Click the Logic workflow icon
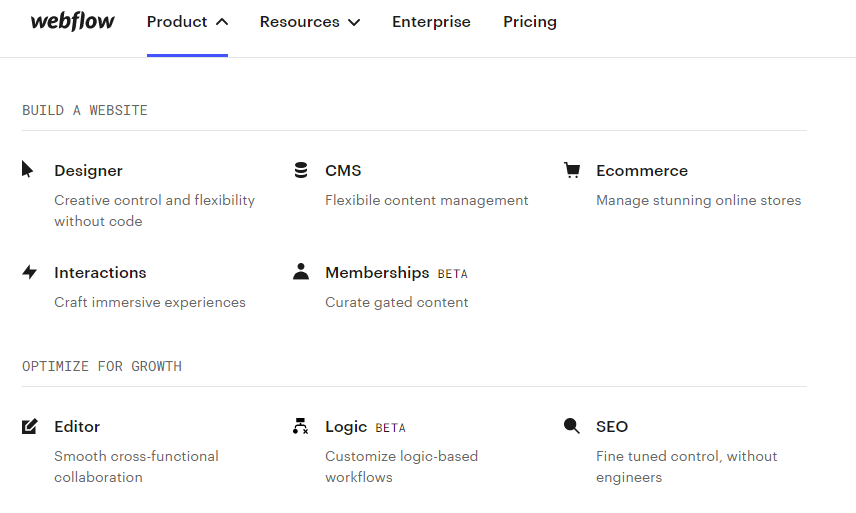 [x=300, y=426]
